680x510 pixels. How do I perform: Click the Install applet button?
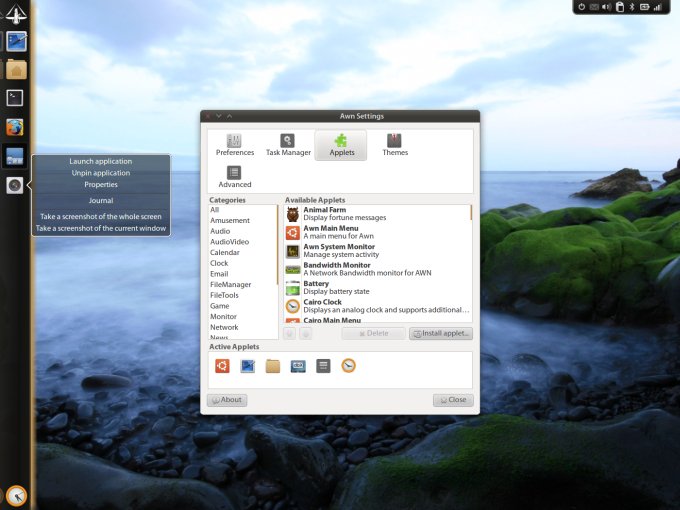click(x=441, y=333)
